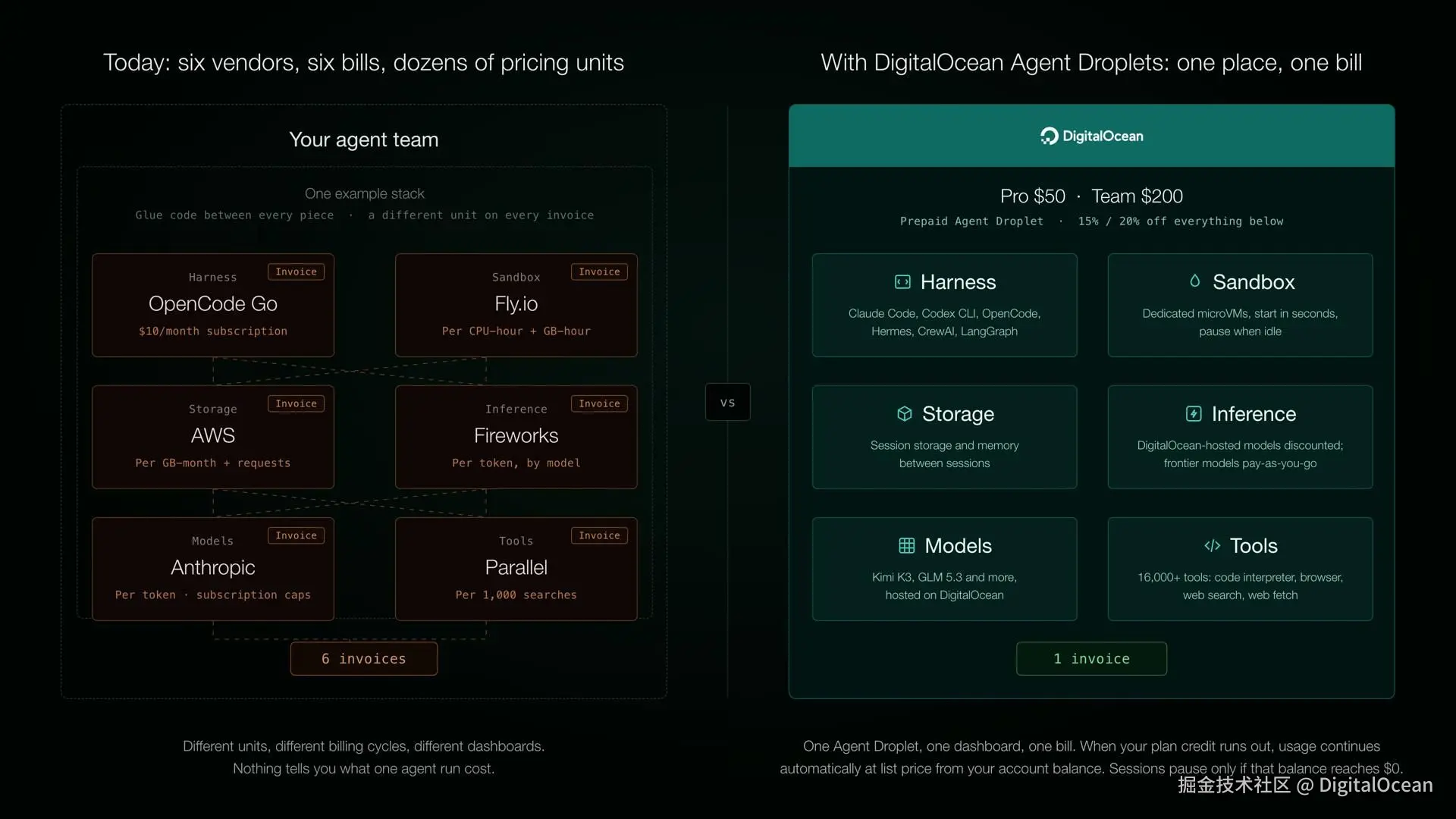Viewport: 1456px width, 819px height.
Task: Click 'Prepaid Agent Droplet' subtitle text
Action: 971,221
